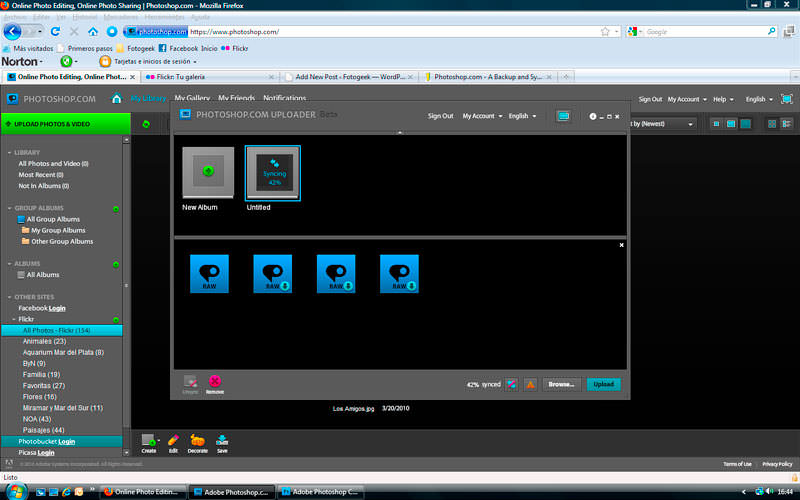Open the Create tool in bottom toolbar
Screen dimensions: 800x500
[x=149, y=443]
